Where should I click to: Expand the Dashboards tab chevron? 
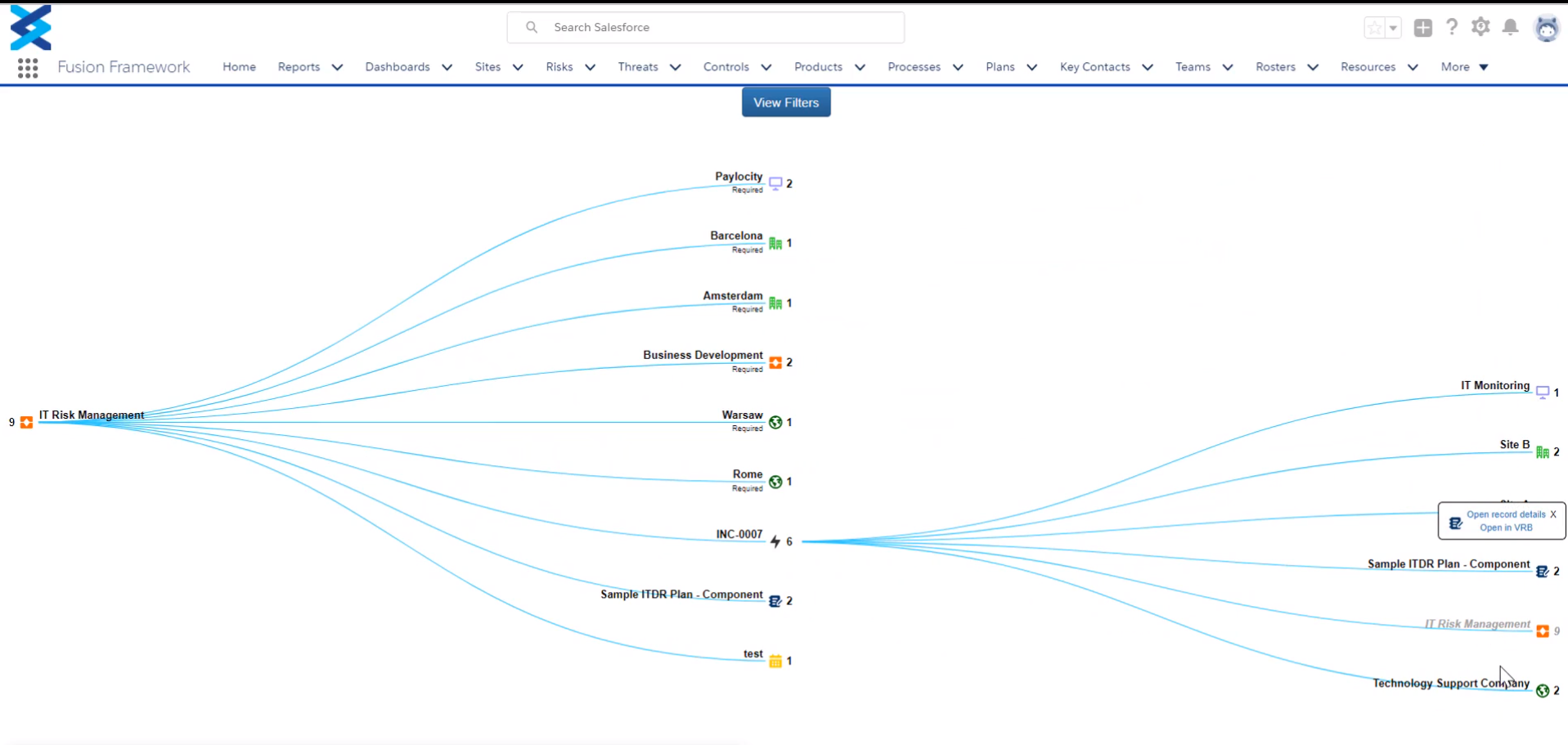tap(447, 67)
